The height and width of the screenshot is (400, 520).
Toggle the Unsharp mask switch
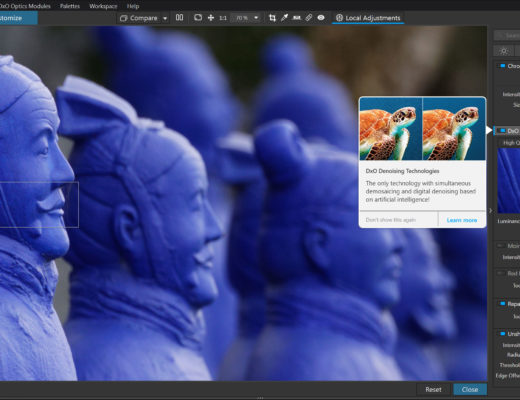coord(502,334)
